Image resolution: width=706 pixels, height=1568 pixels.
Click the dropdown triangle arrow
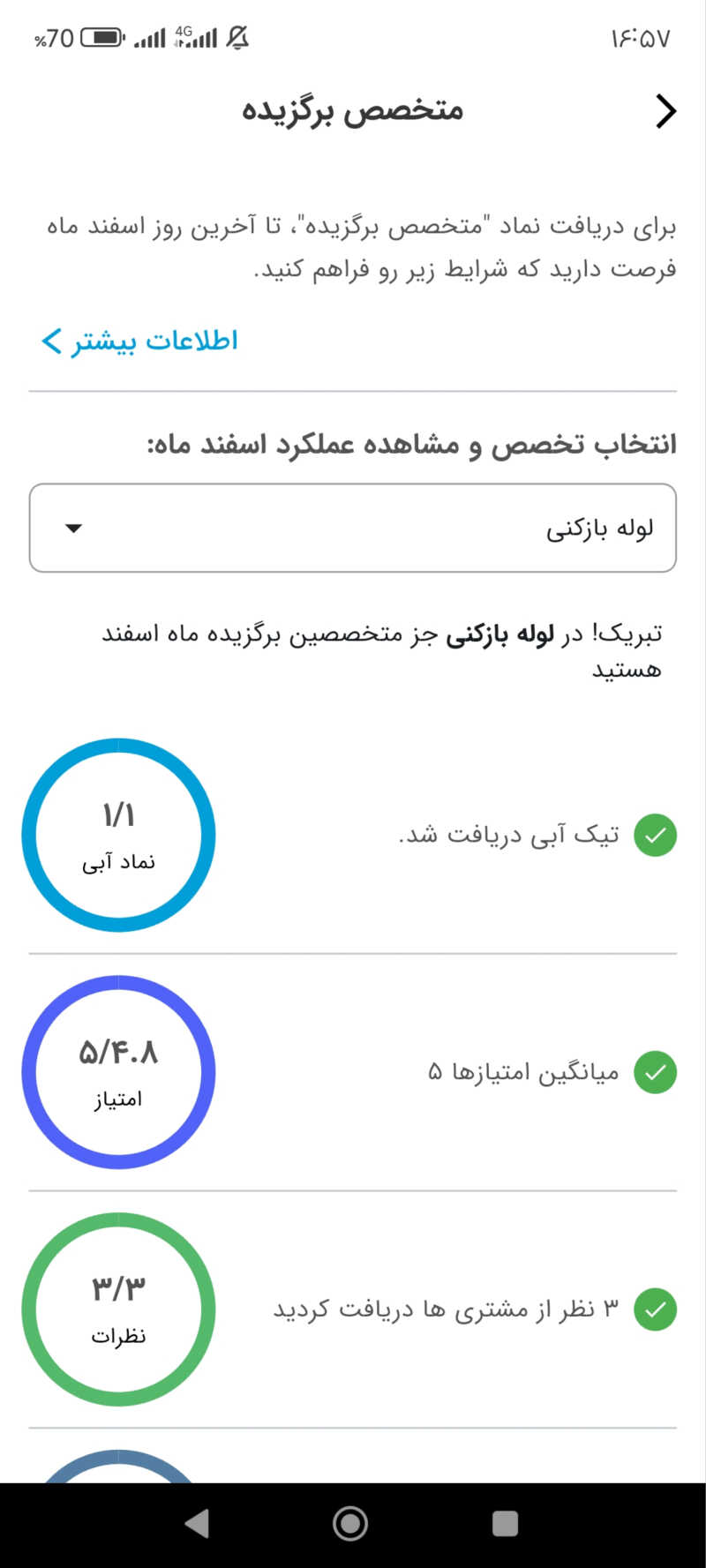tap(74, 528)
